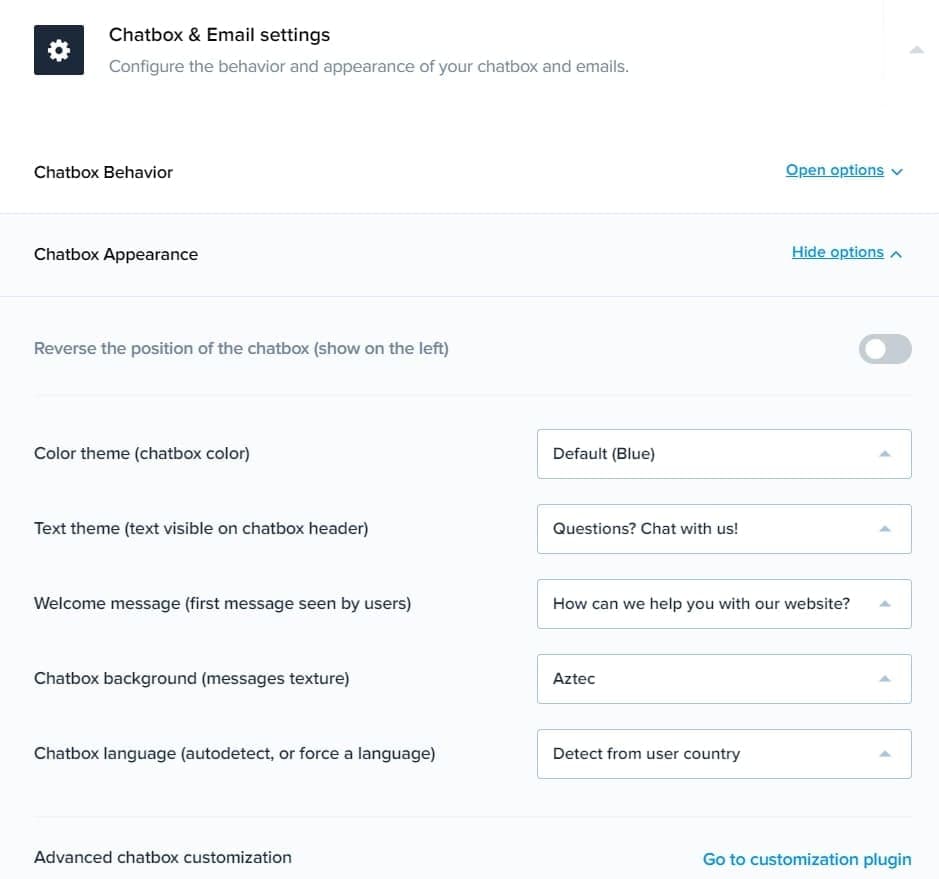Click the Chatbox Appearance section header
The height and width of the screenshot is (879, 939).
pyautogui.click(x=116, y=254)
